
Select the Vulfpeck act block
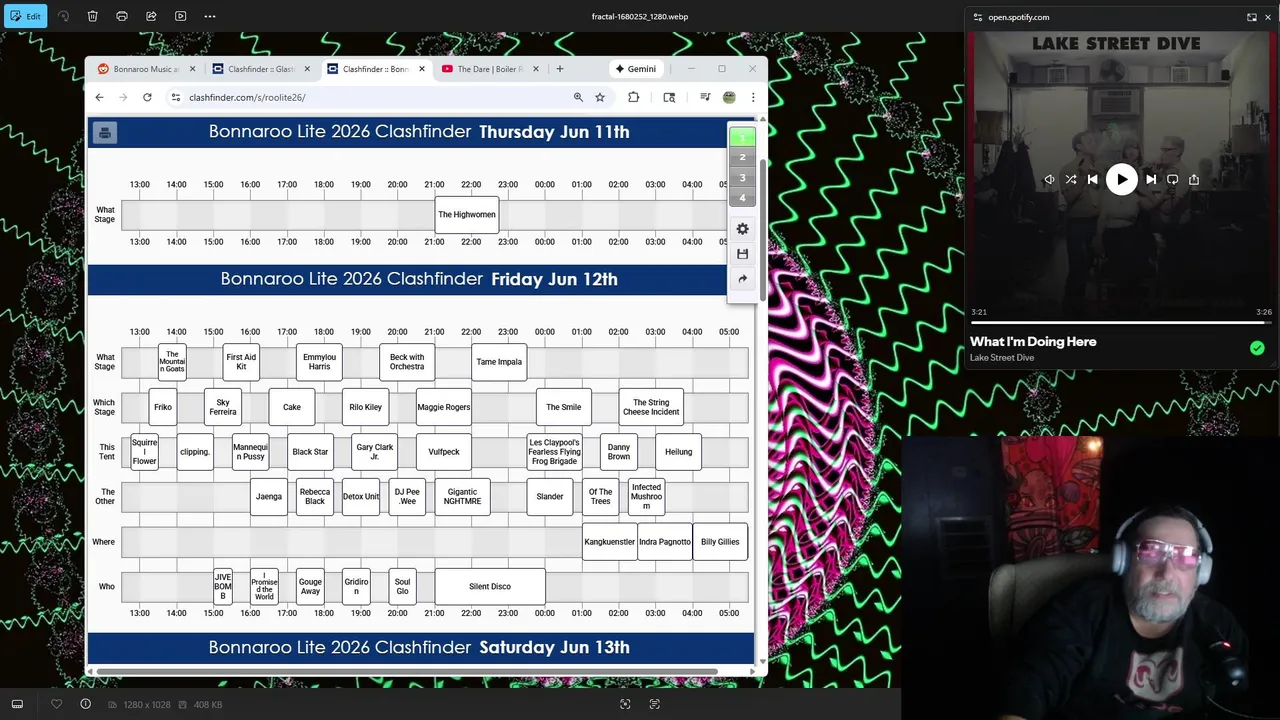(444, 452)
